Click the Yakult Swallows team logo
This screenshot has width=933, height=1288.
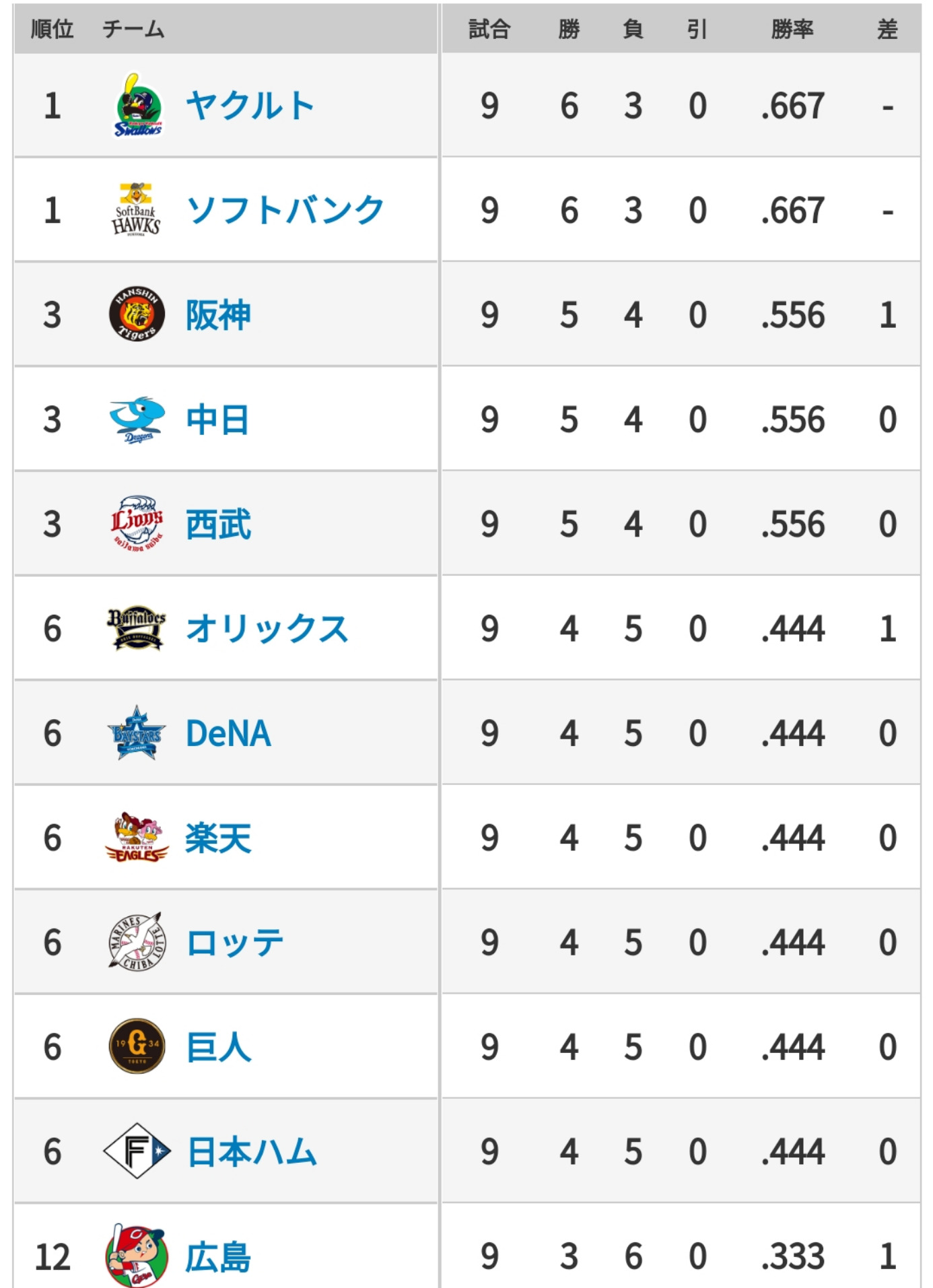tap(137, 106)
